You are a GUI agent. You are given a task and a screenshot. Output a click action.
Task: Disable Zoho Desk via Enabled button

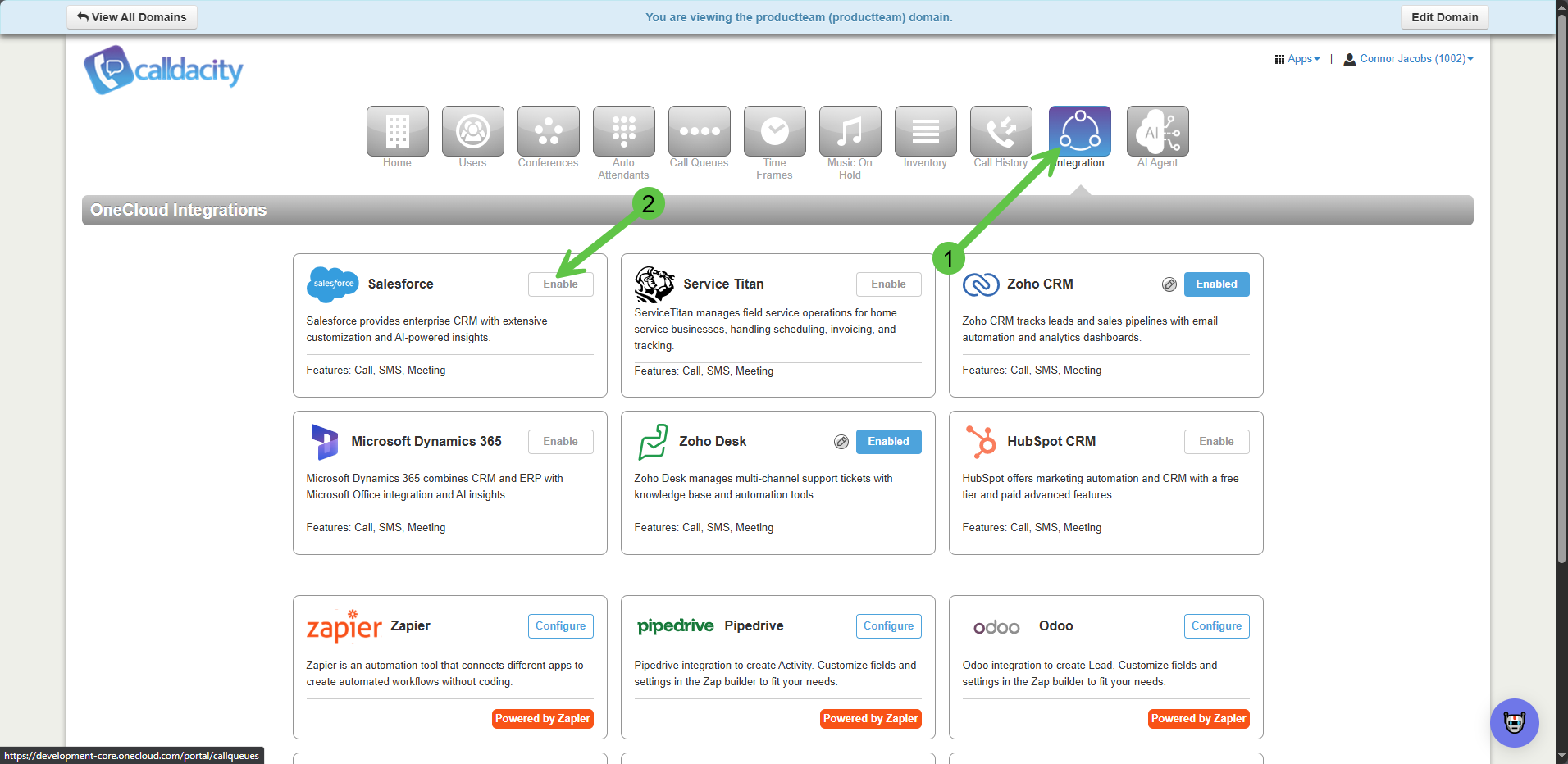tap(888, 442)
